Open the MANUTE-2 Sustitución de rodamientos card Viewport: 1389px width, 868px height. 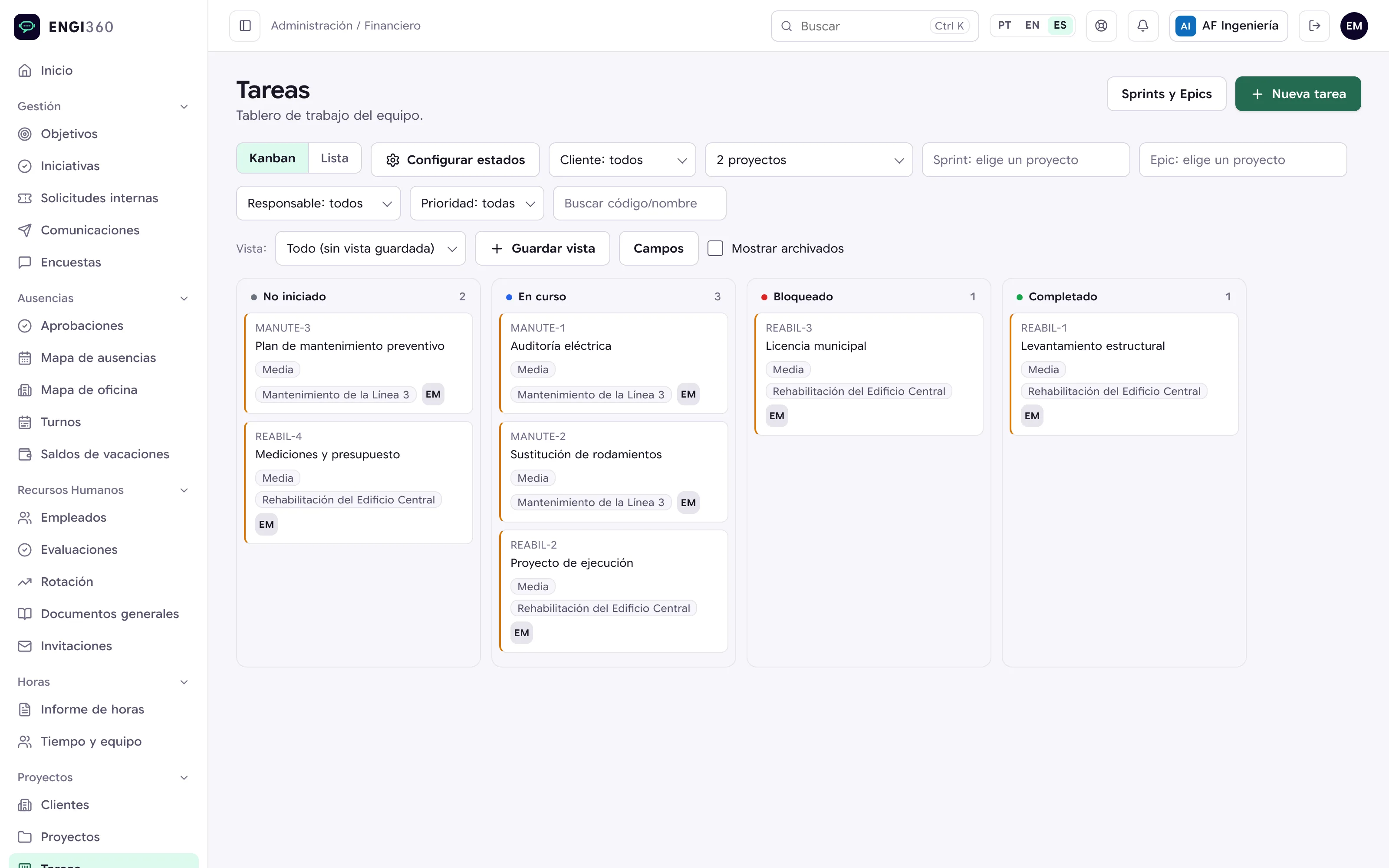tap(614, 472)
